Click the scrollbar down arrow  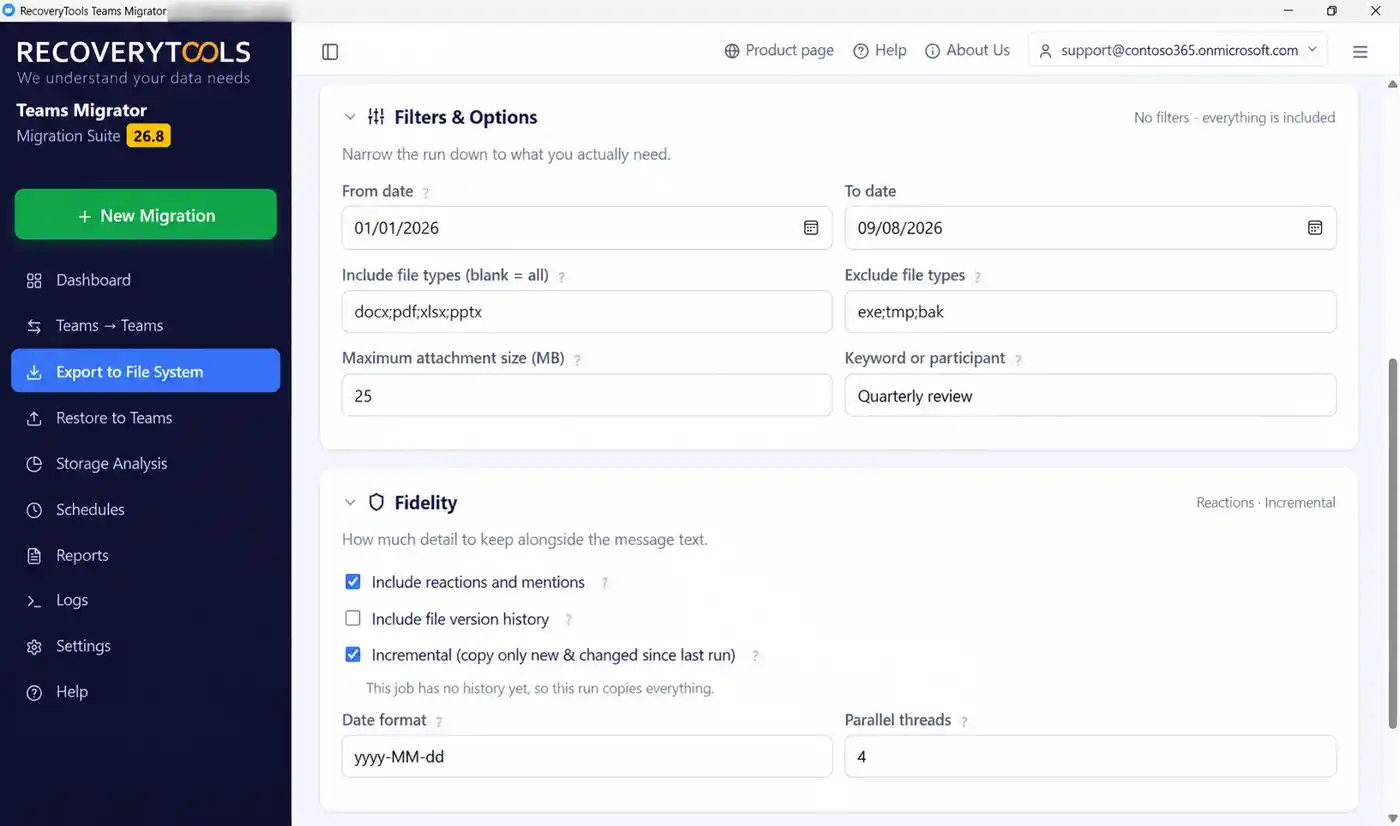(x=1393, y=818)
